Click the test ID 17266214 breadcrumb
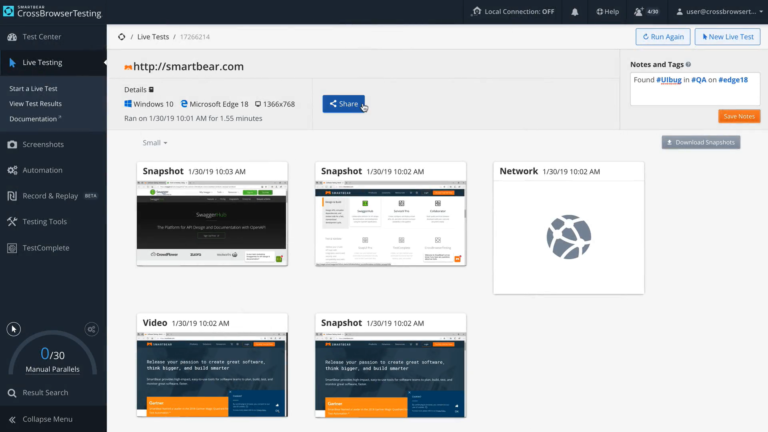This screenshot has width=768, height=432. pos(195,37)
